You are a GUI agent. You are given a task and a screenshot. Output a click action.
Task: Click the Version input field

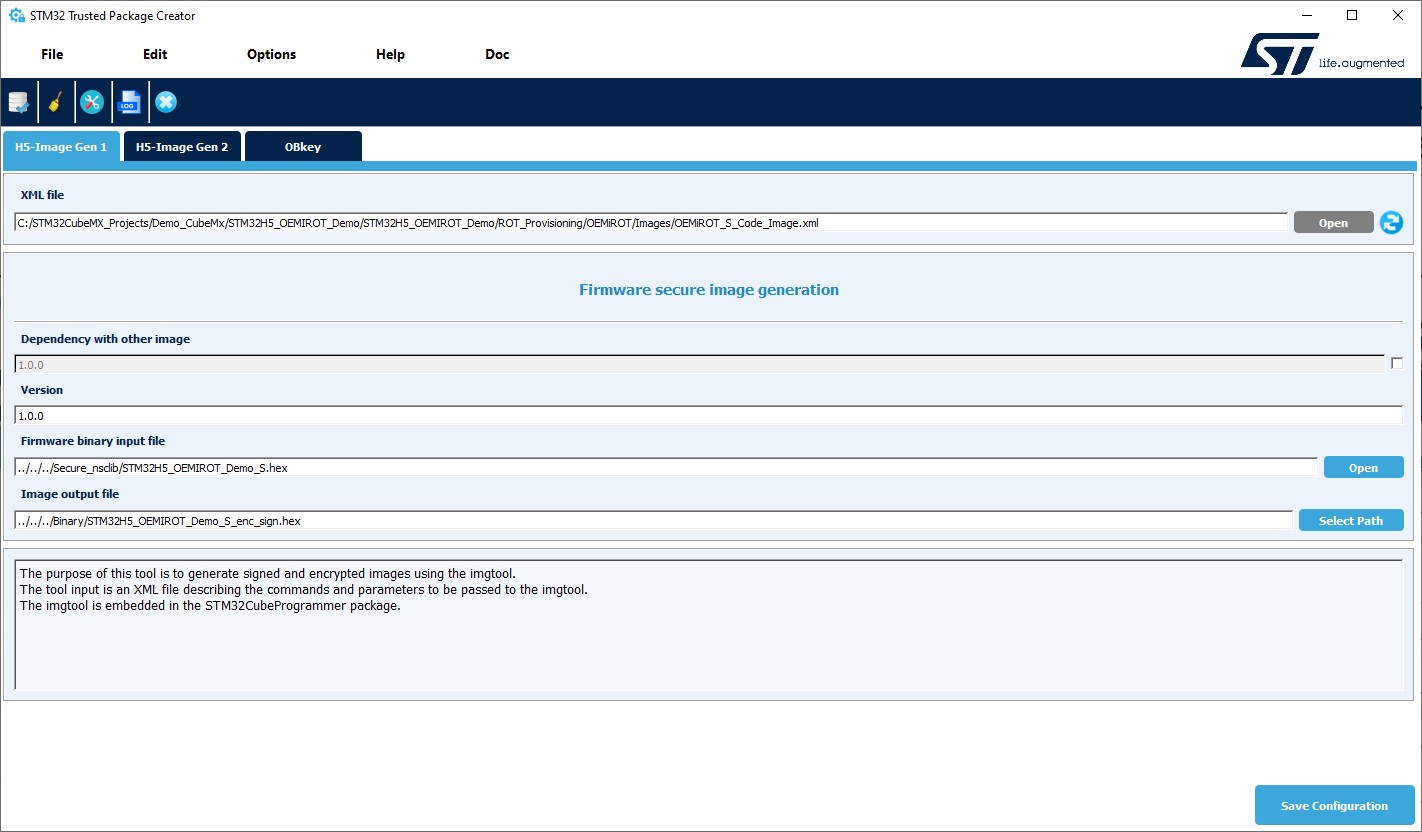pos(709,415)
